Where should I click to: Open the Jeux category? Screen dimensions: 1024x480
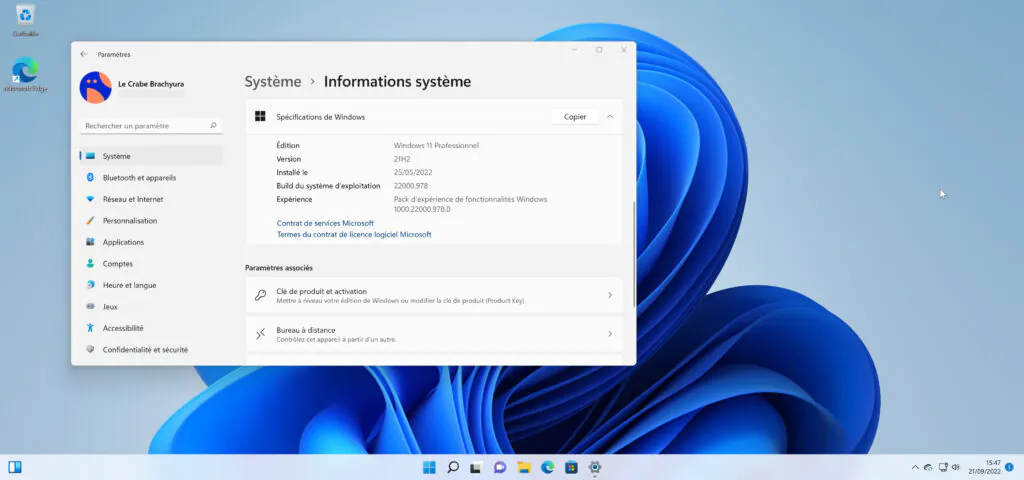tap(152, 306)
